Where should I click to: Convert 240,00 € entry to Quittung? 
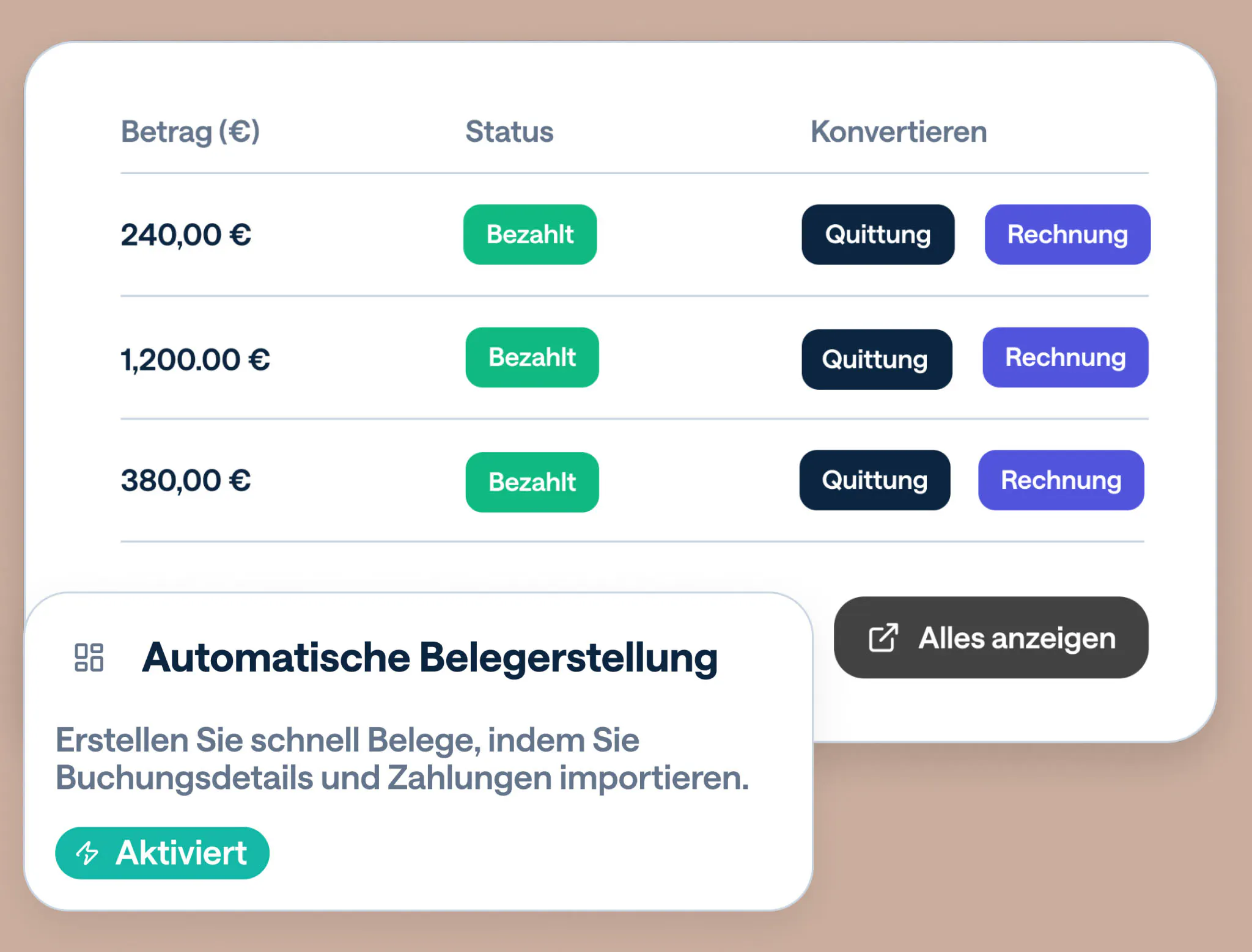878,235
